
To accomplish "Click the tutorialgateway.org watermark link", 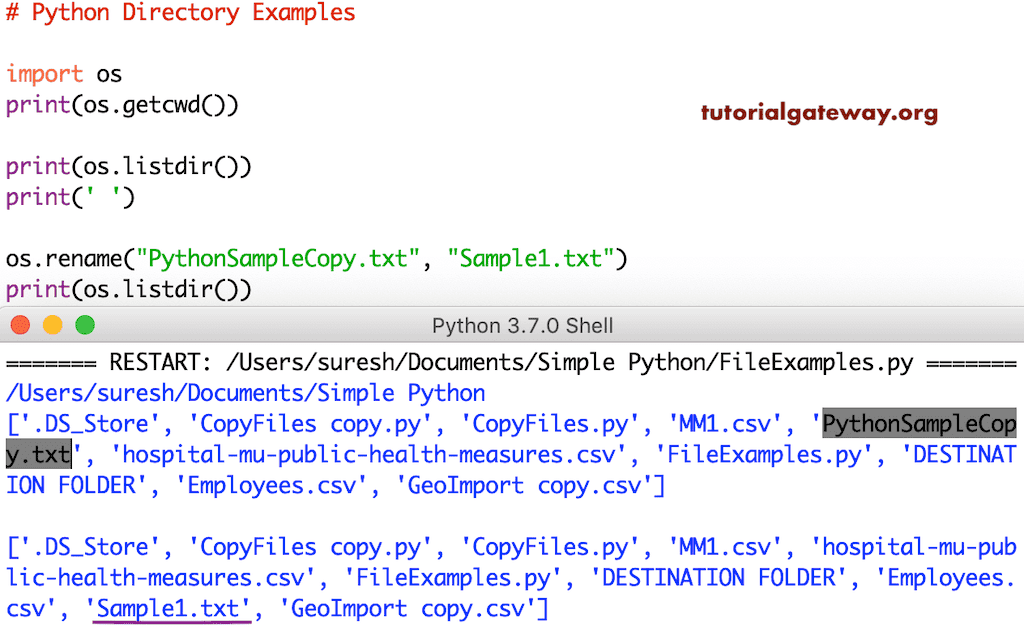I will [x=819, y=113].
